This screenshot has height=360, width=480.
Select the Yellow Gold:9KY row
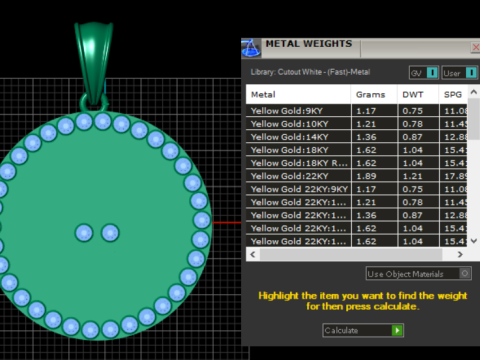pos(357,111)
